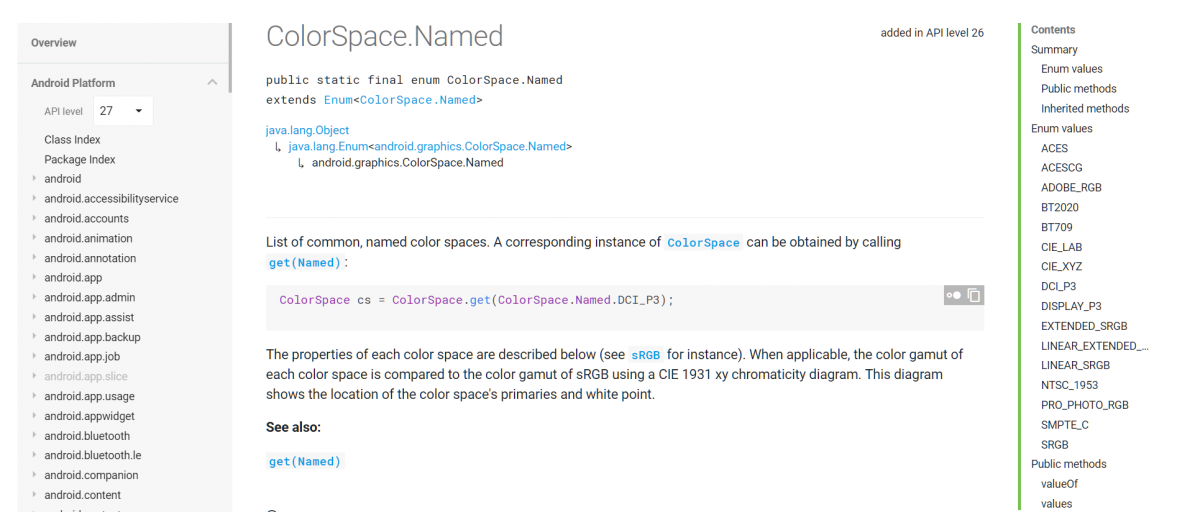Jump to DCI_P3 in Contents
Image resolution: width=1200 pixels, height=512 pixels.
[1058, 286]
